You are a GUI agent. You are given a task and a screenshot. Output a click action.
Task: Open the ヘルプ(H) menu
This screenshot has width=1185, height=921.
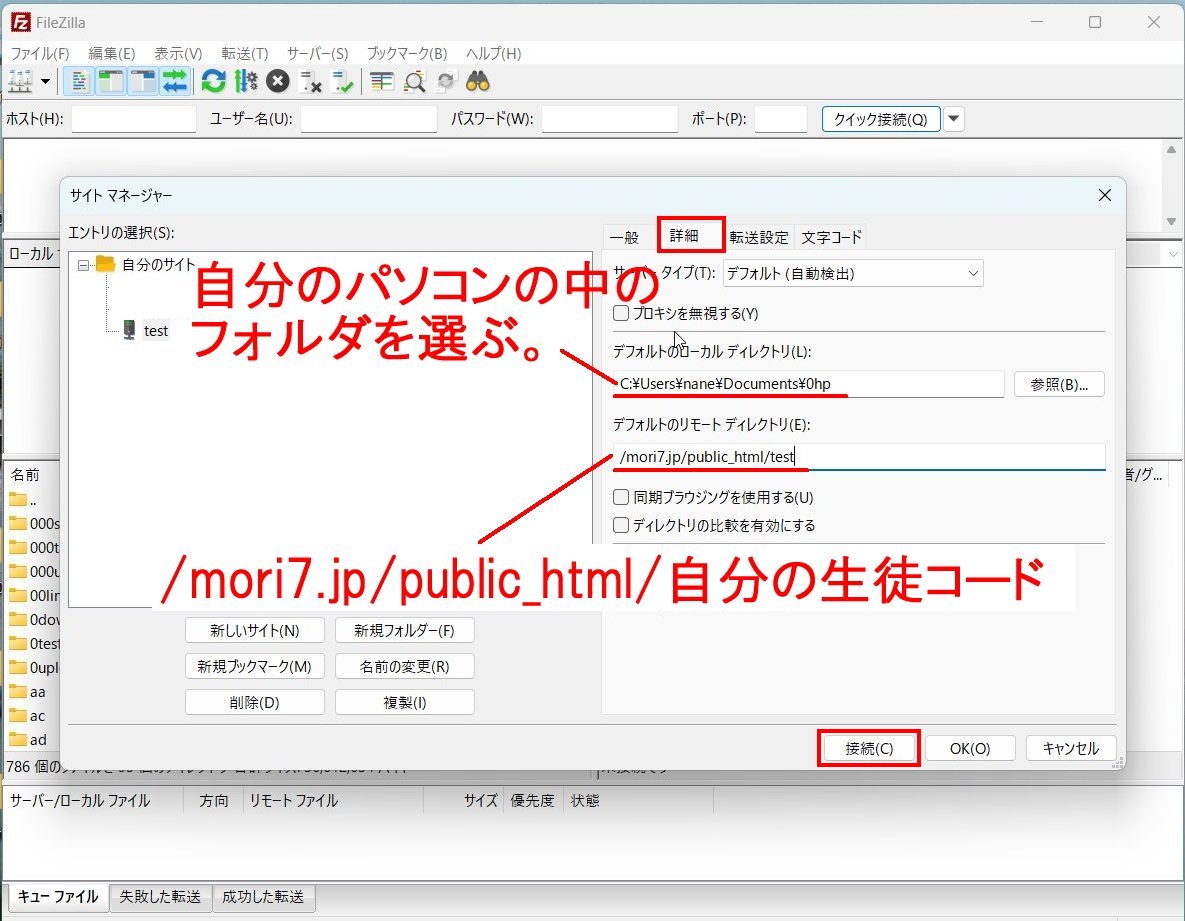point(493,54)
